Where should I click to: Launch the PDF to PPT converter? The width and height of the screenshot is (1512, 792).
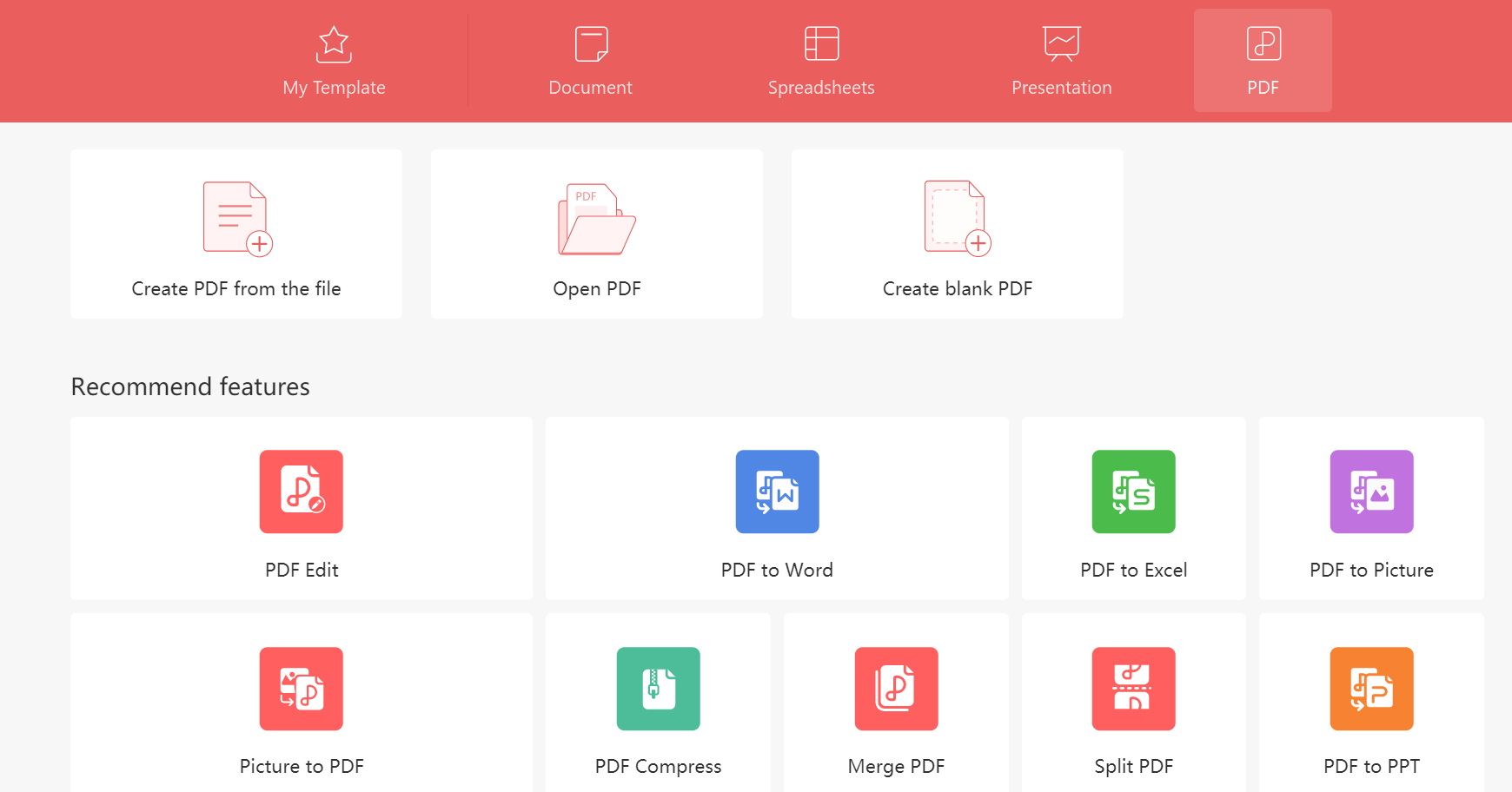click(1371, 705)
